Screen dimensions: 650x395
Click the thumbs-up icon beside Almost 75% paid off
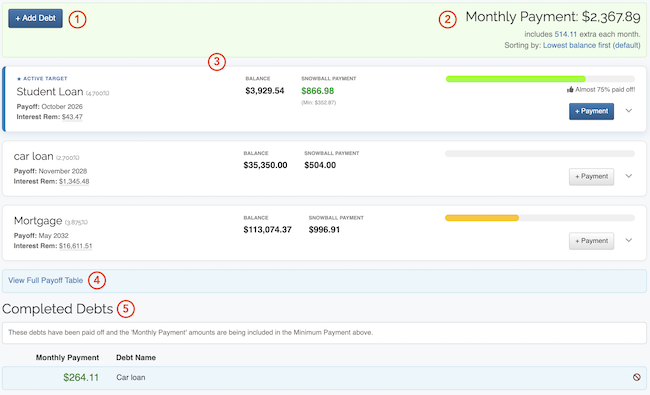[x=570, y=89]
